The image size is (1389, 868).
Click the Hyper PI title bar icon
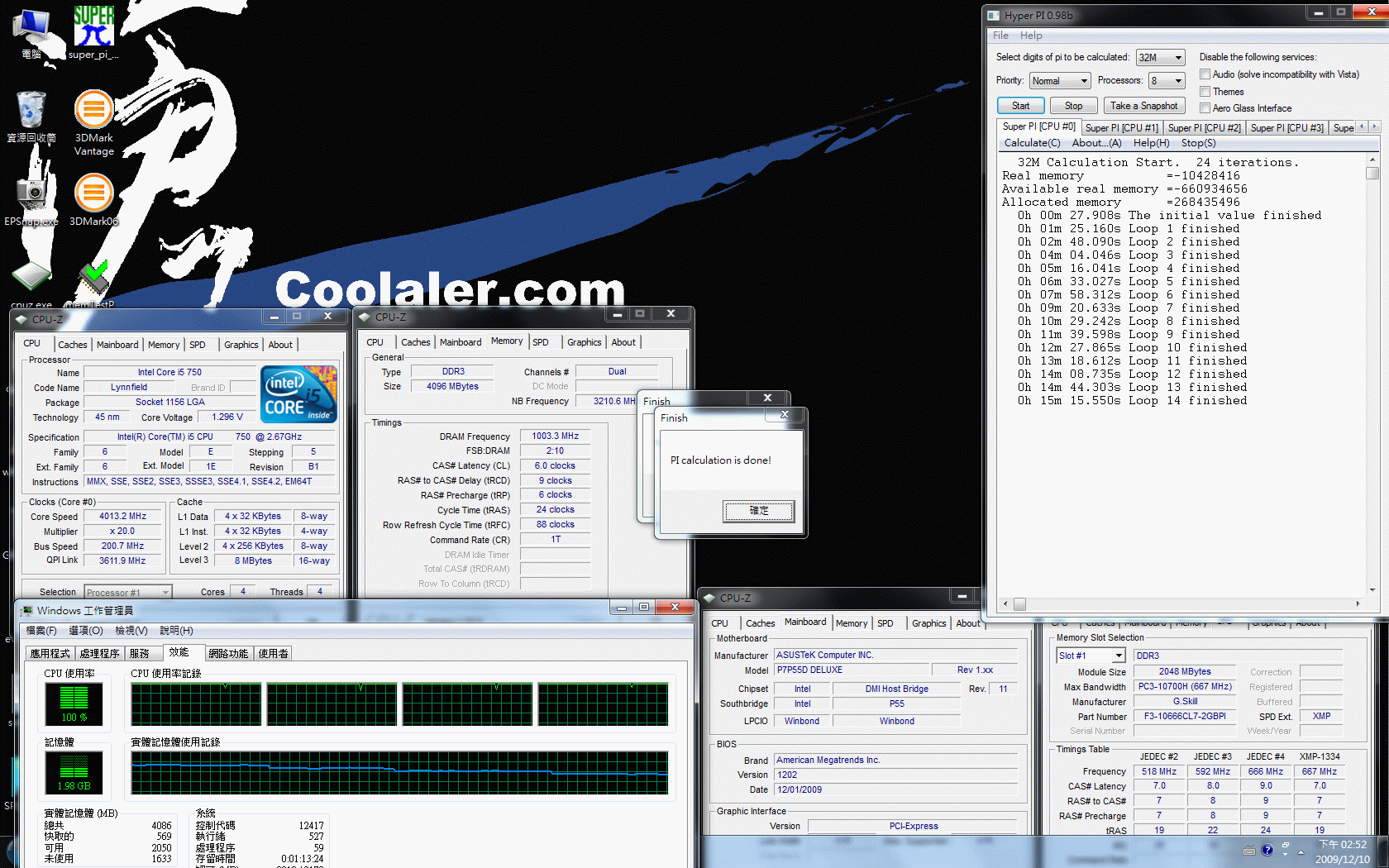[993, 15]
